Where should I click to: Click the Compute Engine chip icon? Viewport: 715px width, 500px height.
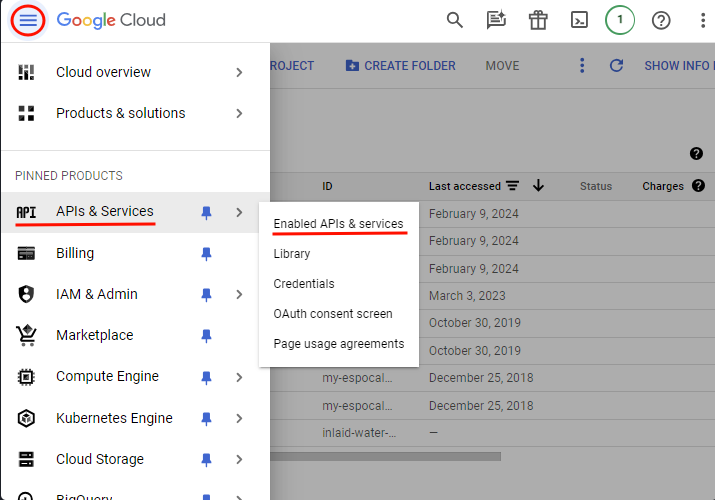point(26,377)
